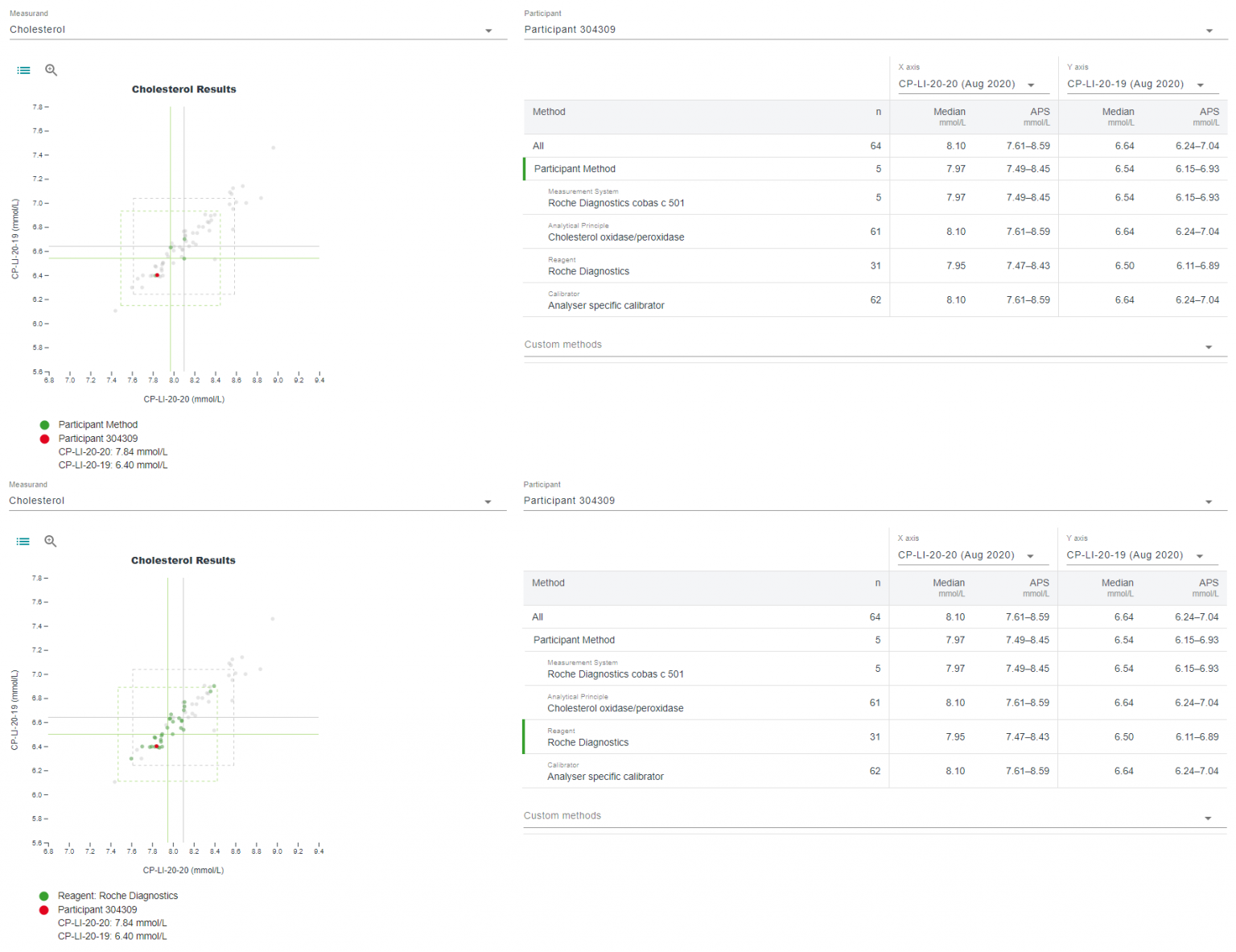This screenshot has height=952, width=1236.
Task: Click upper chart x-axis label CP-LI-20-20 (mmol/L)
Action: (x=184, y=399)
